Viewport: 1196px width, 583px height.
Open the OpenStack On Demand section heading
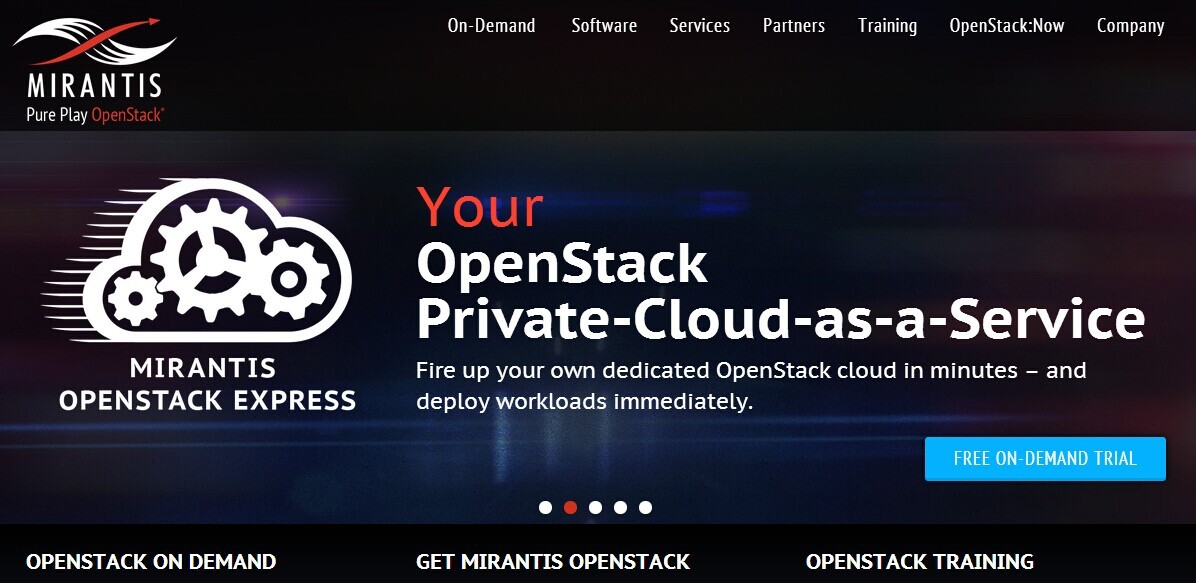click(151, 562)
